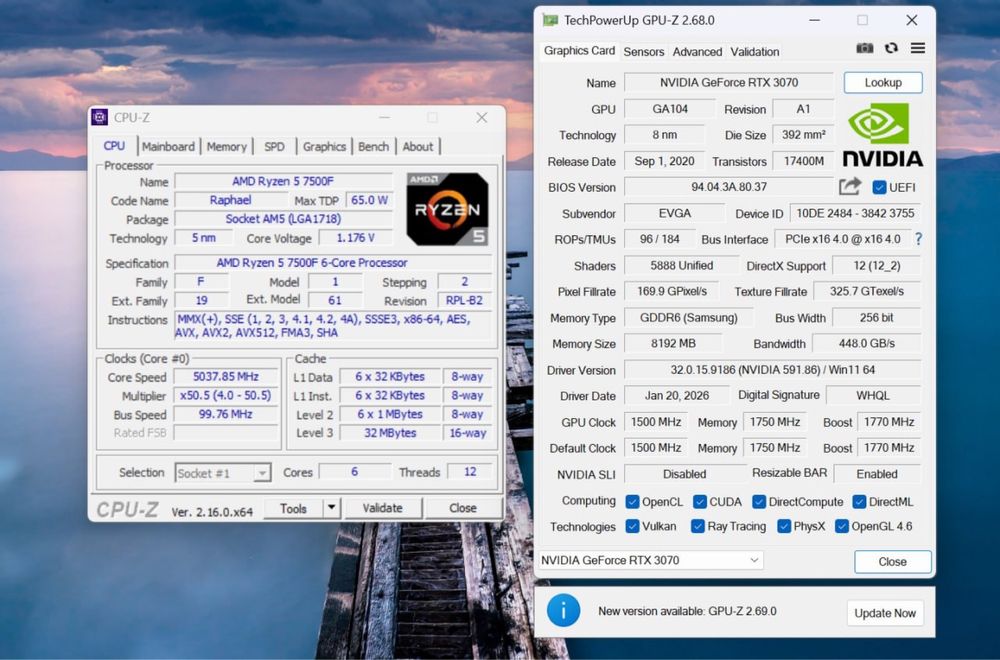The width and height of the screenshot is (1000, 660).
Task: Switch to the Bench tab
Action: tap(373, 147)
